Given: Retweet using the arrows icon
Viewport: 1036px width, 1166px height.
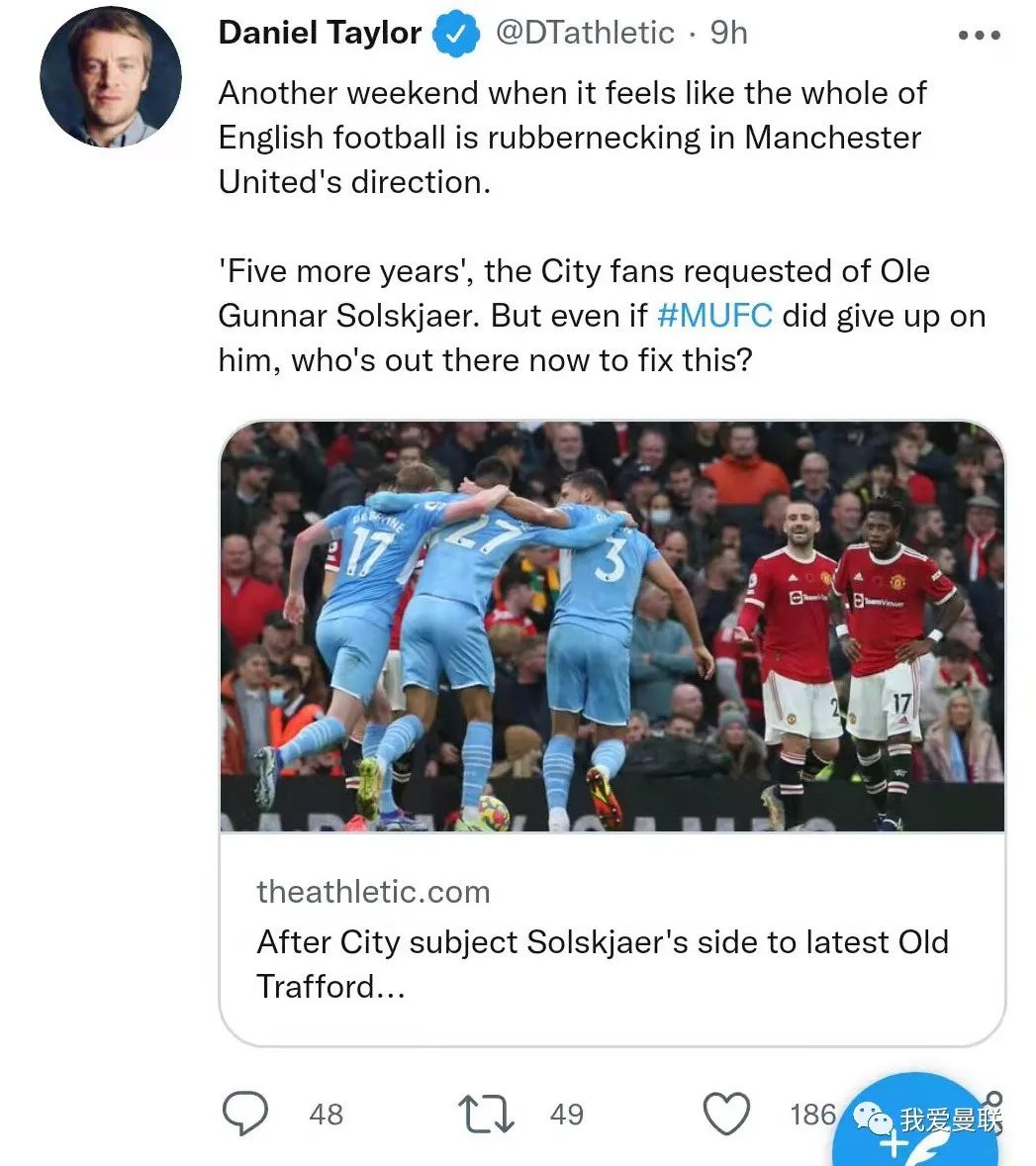Looking at the screenshot, I should tap(488, 1113).
